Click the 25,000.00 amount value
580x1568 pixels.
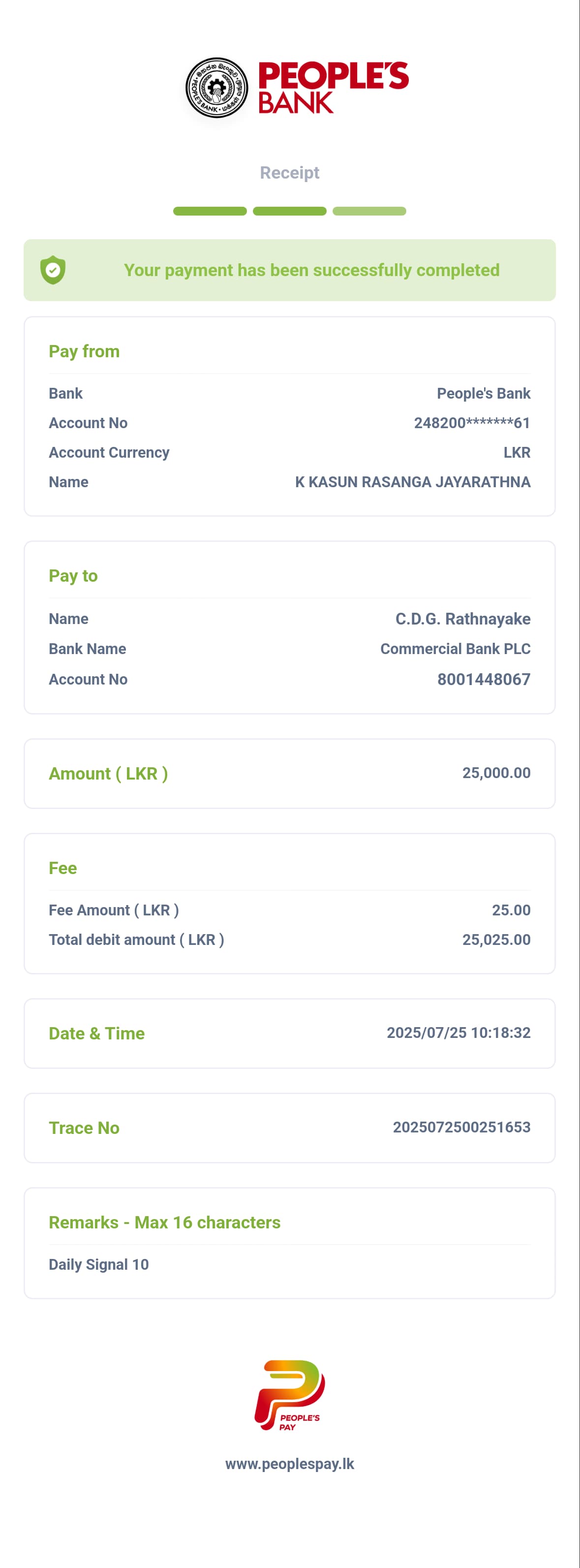[x=496, y=773]
